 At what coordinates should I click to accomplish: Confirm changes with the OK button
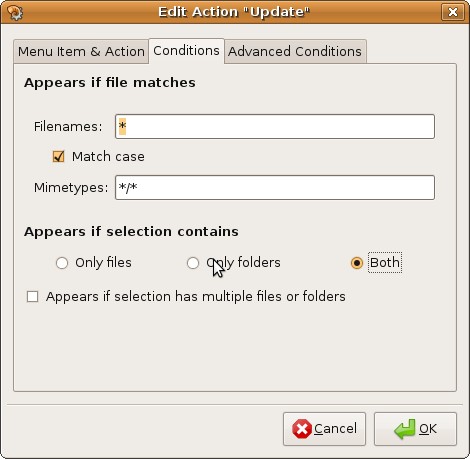[x=415, y=429]
